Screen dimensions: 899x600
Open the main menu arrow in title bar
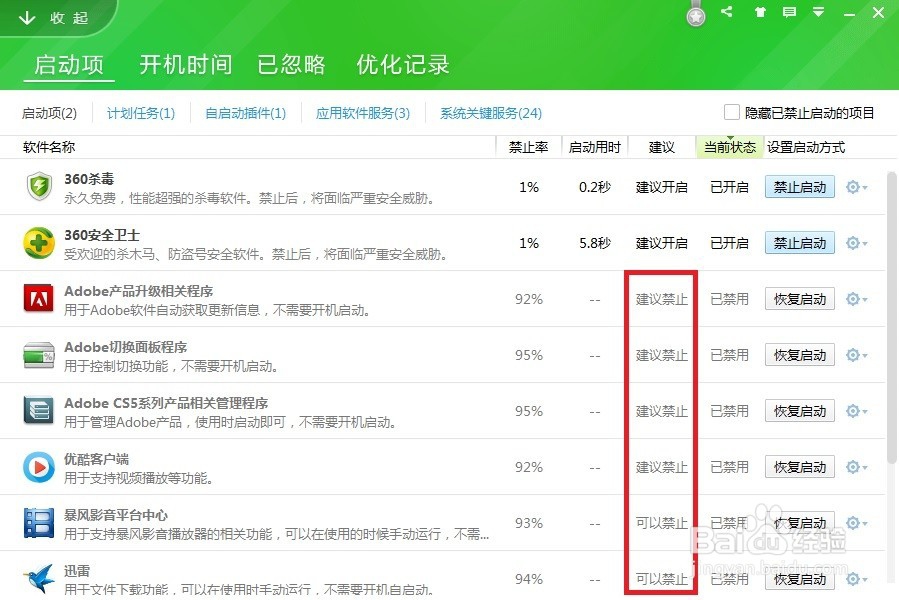(820, 13)
